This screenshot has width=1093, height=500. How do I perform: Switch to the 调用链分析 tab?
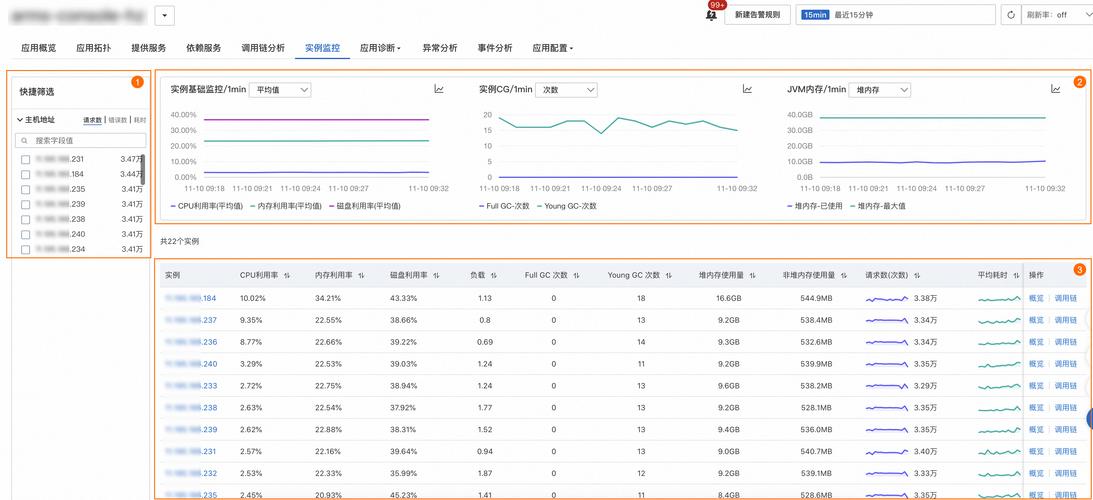tap(263, 48)
